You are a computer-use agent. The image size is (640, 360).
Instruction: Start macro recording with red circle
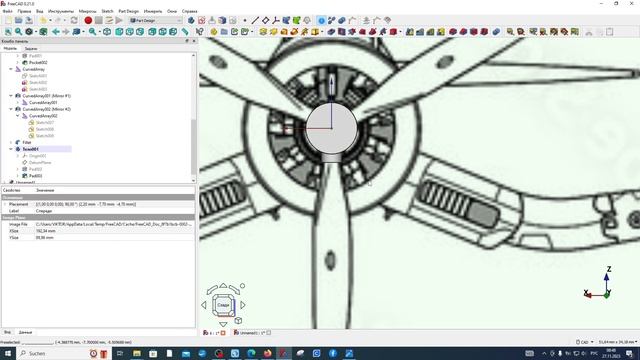[x=88, y=20]
